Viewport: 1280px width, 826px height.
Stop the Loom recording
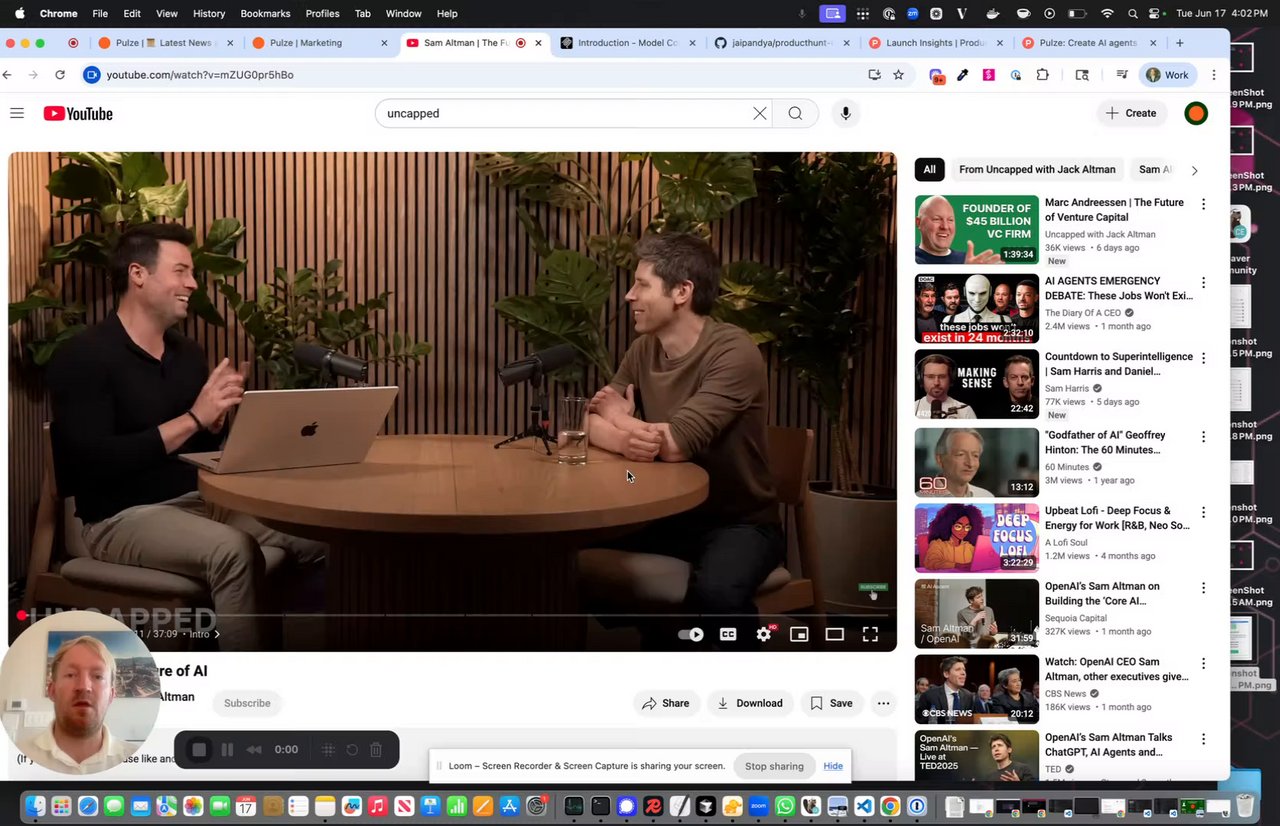[199, 750]
